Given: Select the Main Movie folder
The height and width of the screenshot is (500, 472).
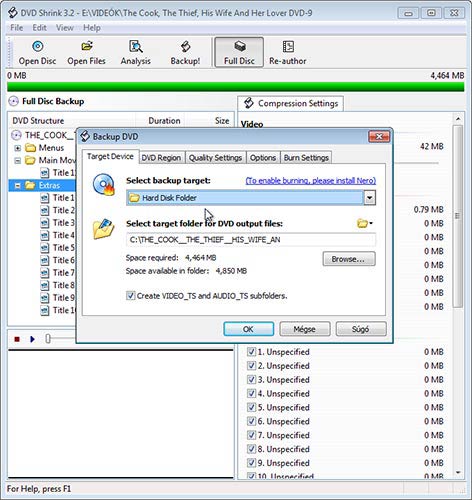Looking at the screenshot, I should 51,160.
